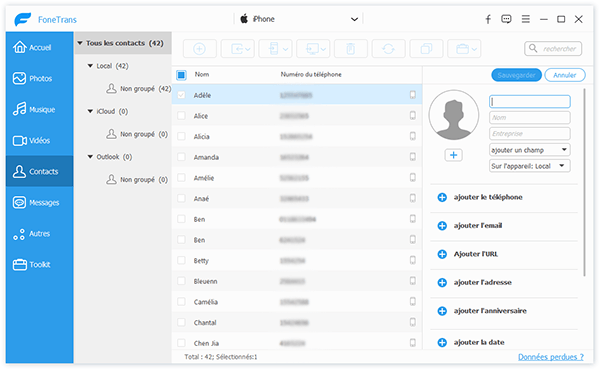
Task: Select Non groupé (0) under iCloud
Action: (x=137, y=134)
